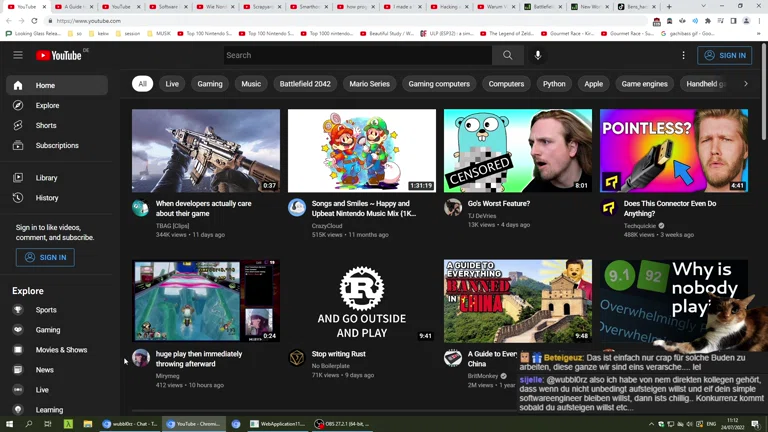Open Windows Start menu
The height and width of the screenshot is (432, 768).
[9, 424]
